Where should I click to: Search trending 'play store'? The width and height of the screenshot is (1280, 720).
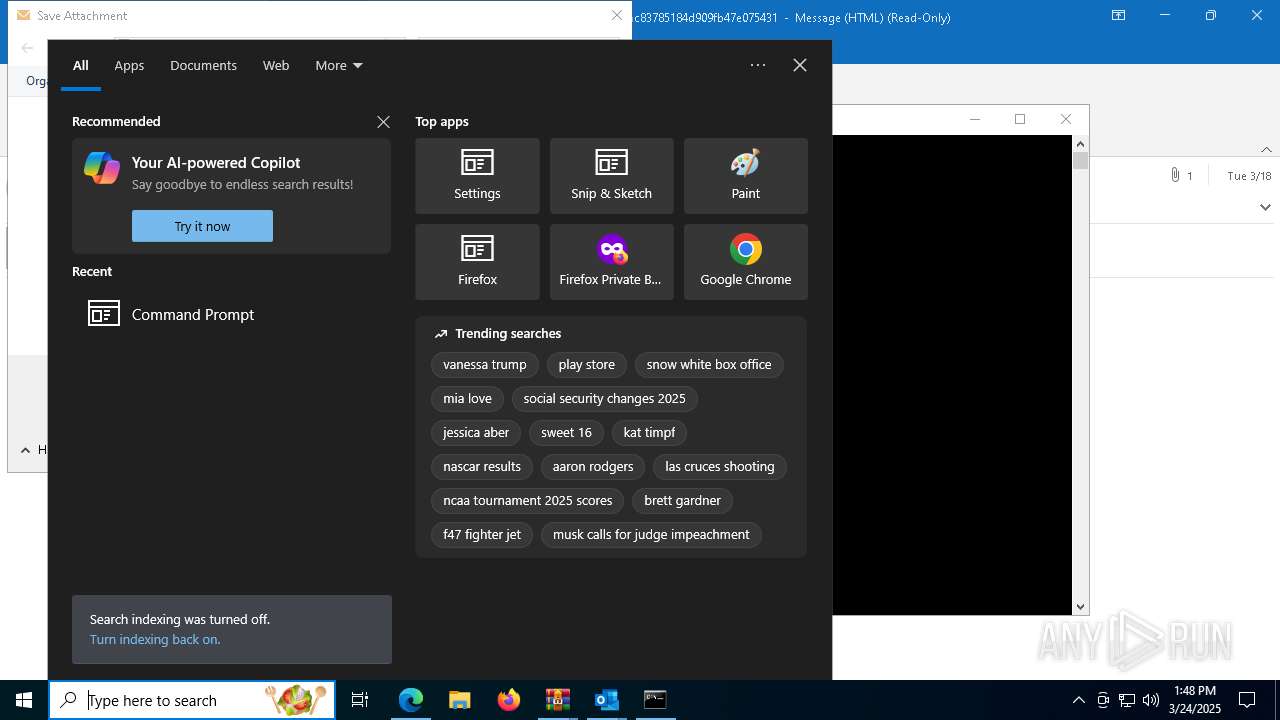[x=587, y=365]
